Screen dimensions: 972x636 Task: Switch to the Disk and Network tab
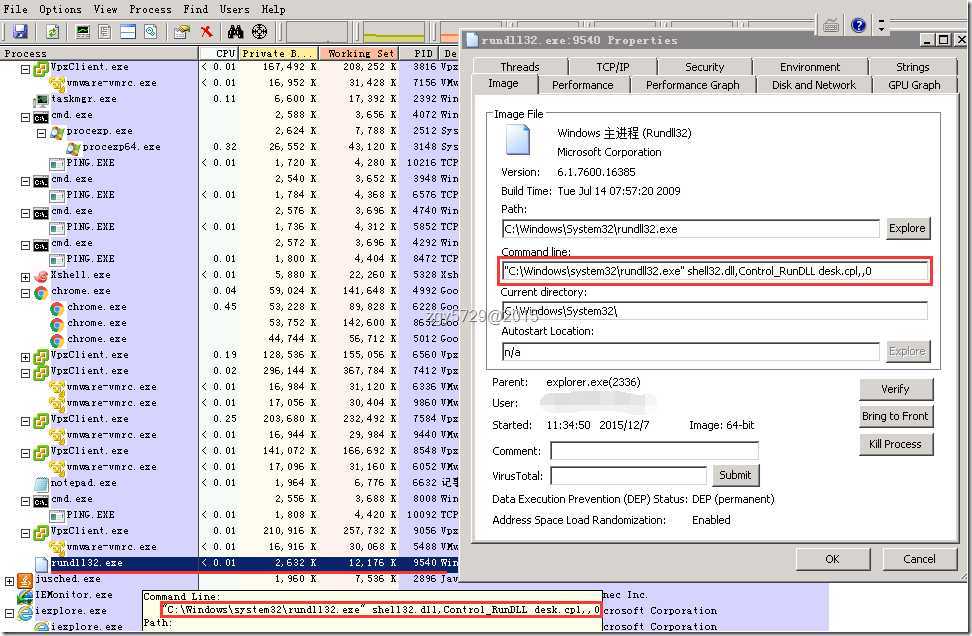click(813, 85)
